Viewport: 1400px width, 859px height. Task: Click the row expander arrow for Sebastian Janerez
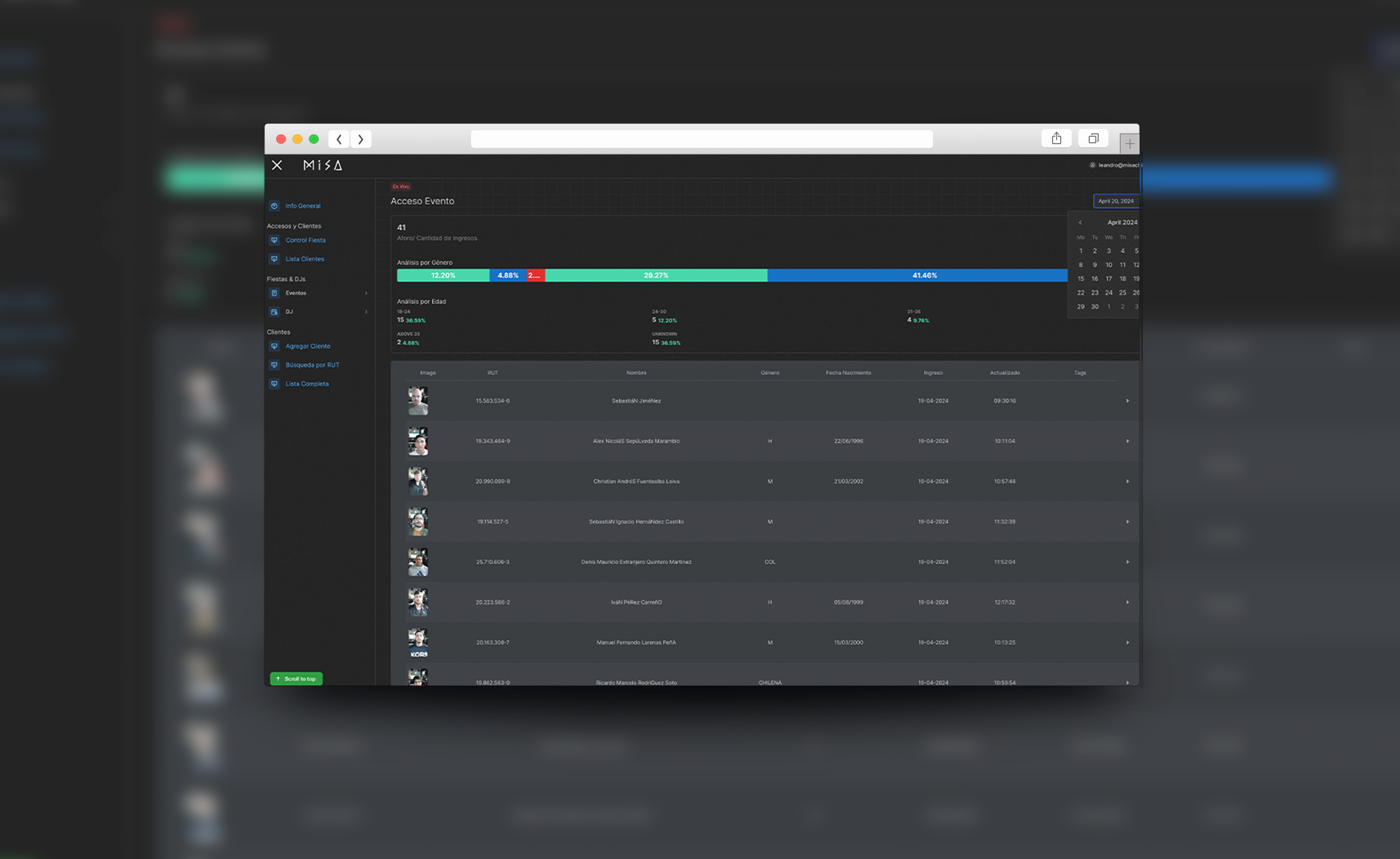1127,400
